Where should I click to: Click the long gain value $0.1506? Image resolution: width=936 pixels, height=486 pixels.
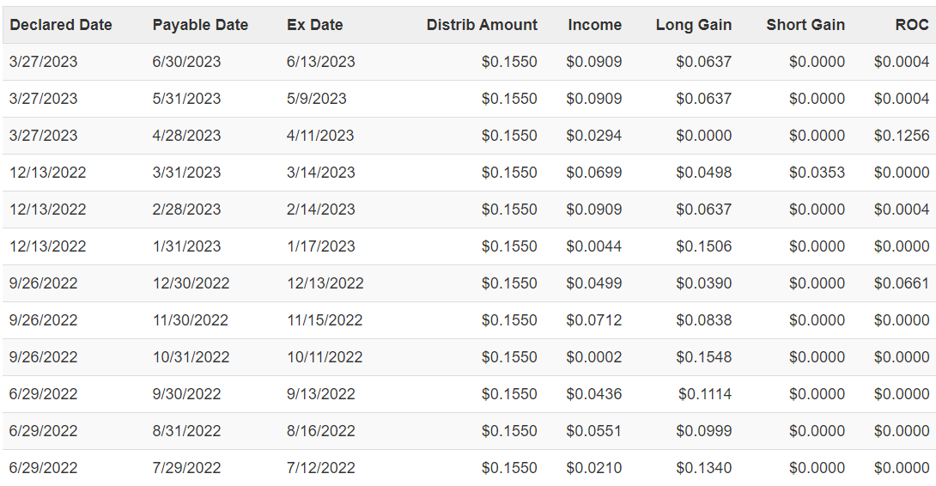click(704, 247)
